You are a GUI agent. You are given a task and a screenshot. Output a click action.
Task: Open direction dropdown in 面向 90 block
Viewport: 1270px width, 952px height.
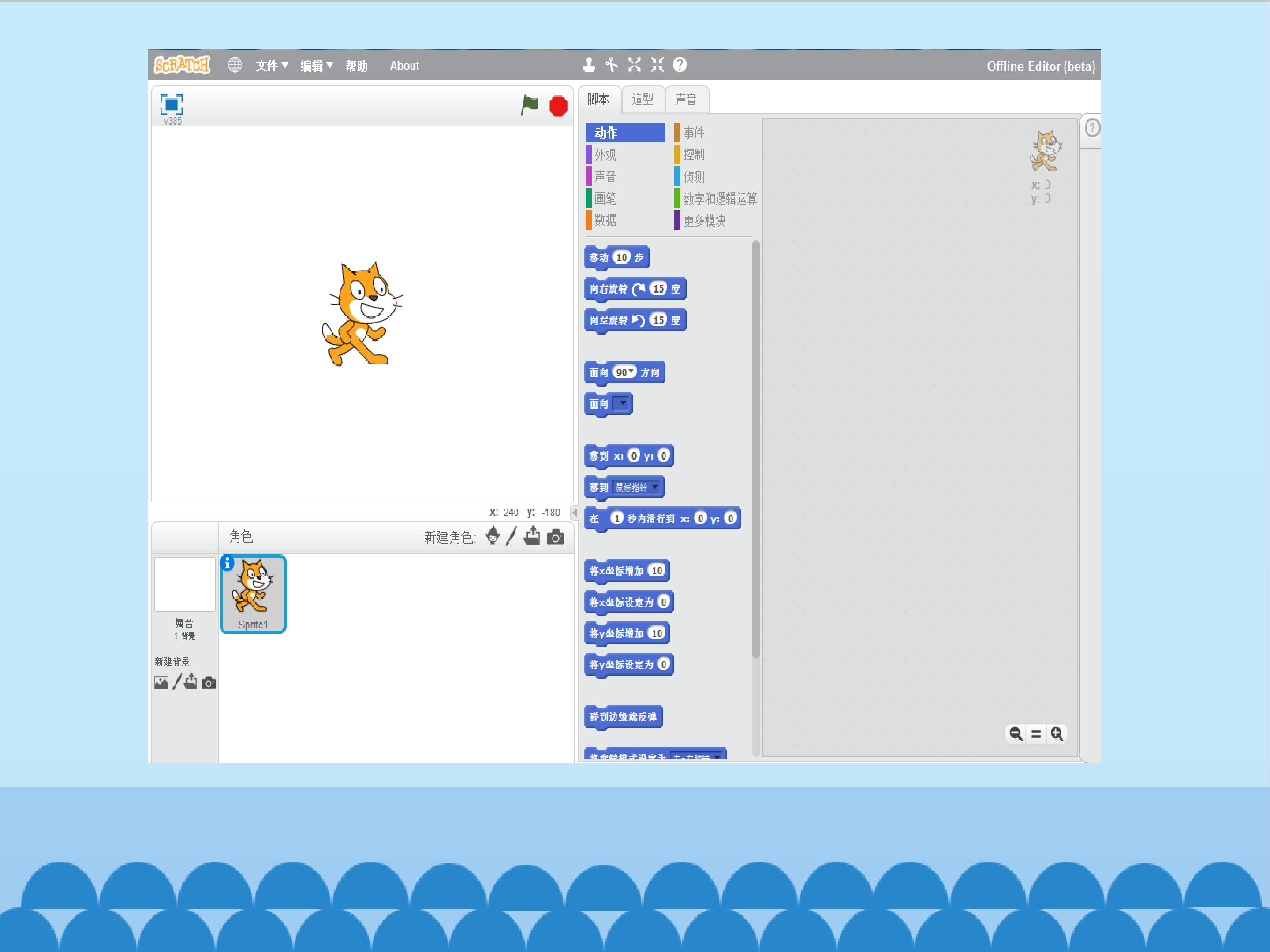coord(631,372)
